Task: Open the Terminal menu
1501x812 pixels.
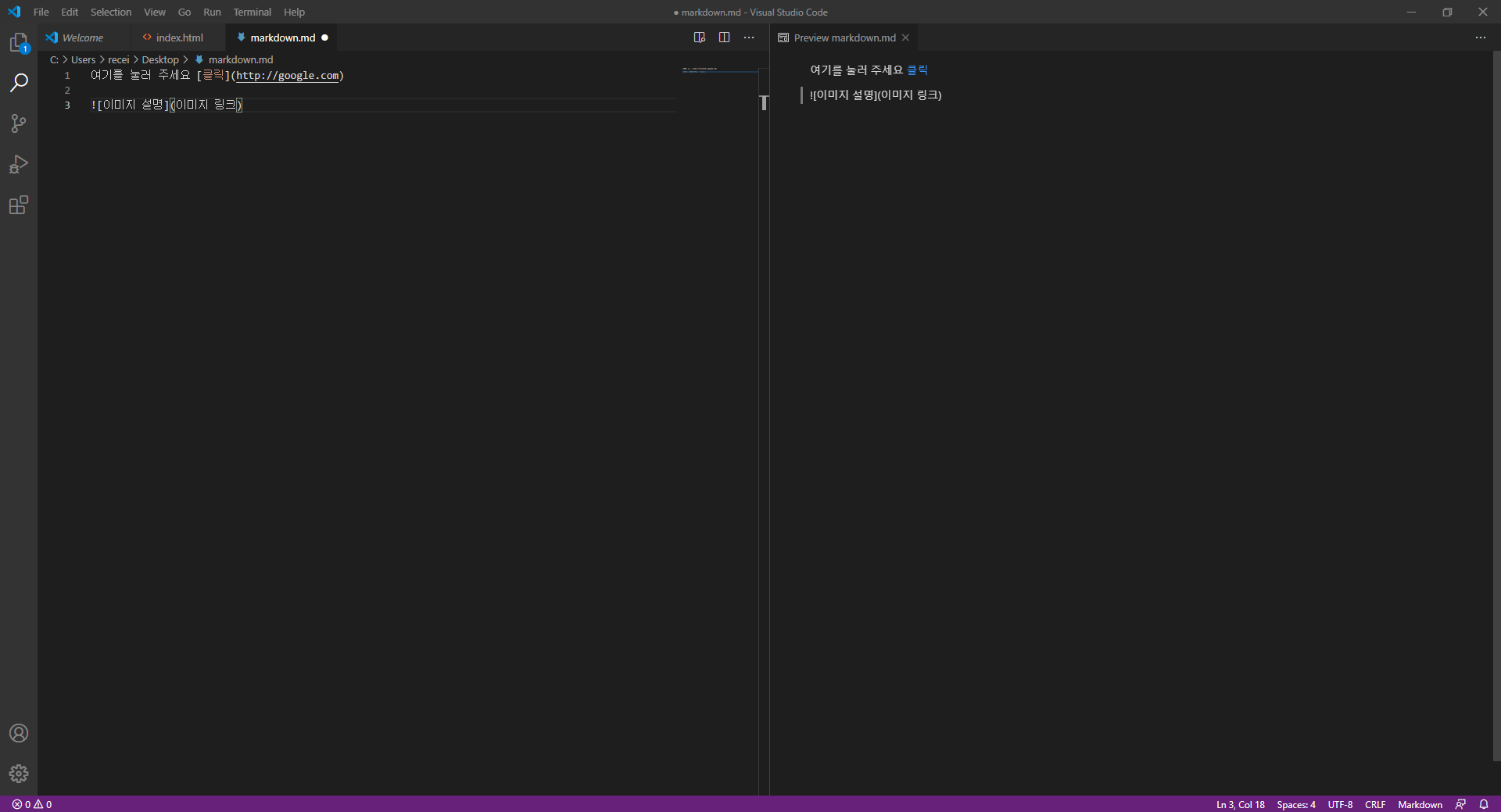Action: point(253,12)
